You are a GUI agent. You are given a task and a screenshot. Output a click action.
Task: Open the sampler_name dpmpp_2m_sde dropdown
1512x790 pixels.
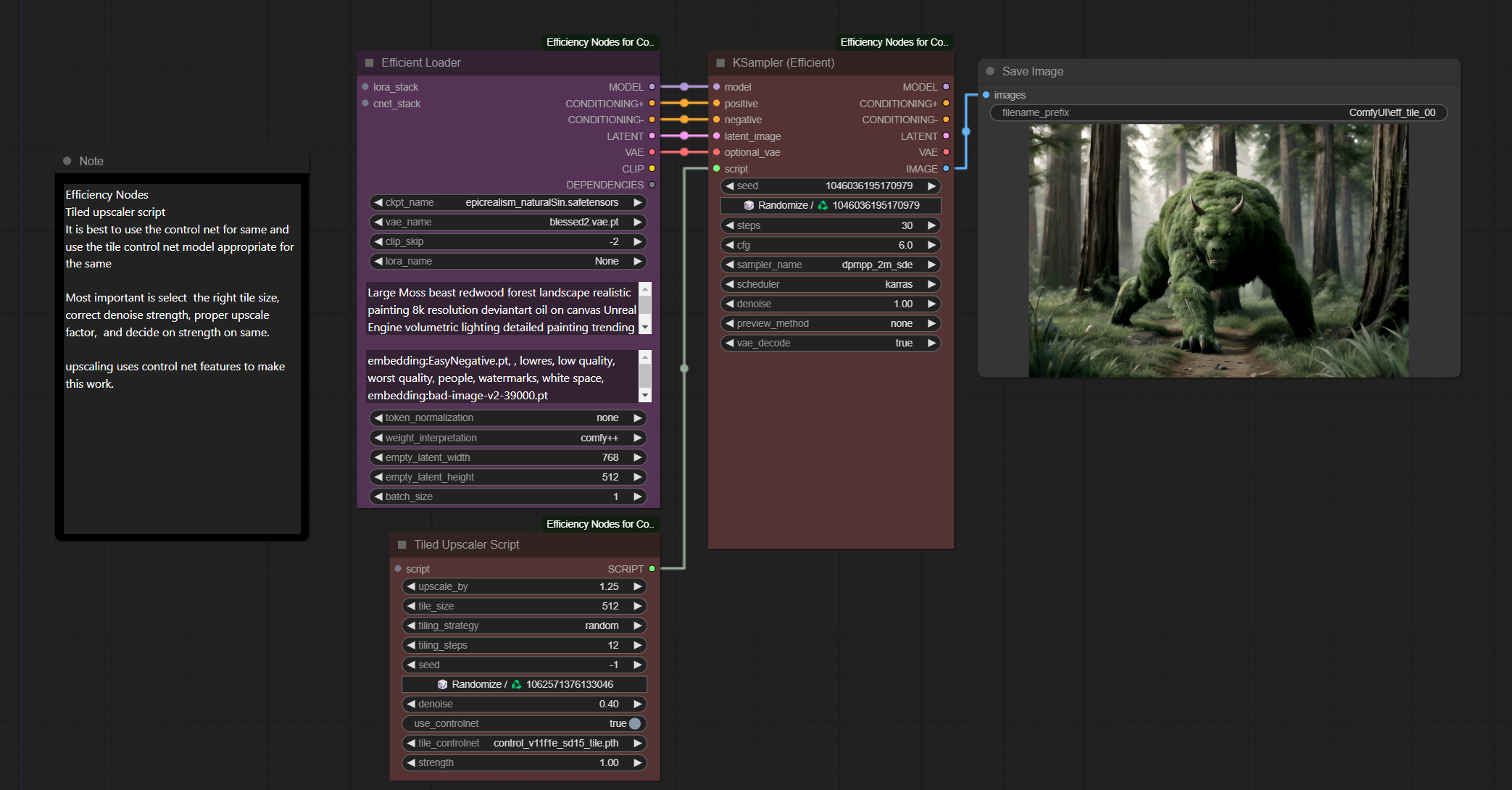[830, 265]
